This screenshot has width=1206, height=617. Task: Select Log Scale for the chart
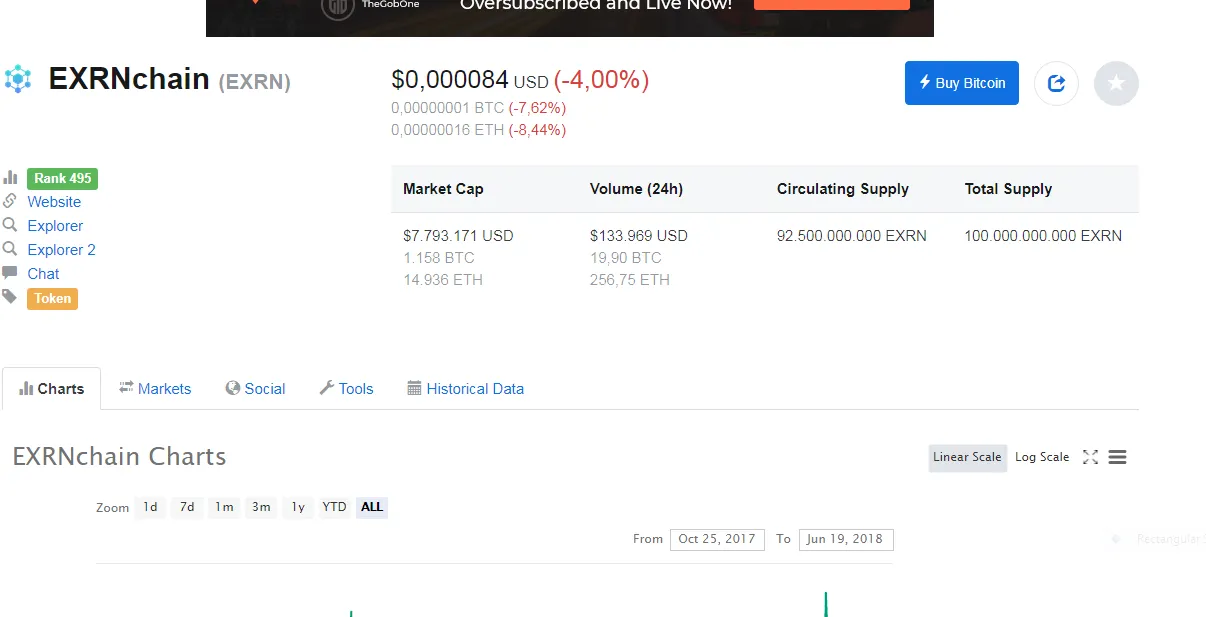click(1042, 458)
